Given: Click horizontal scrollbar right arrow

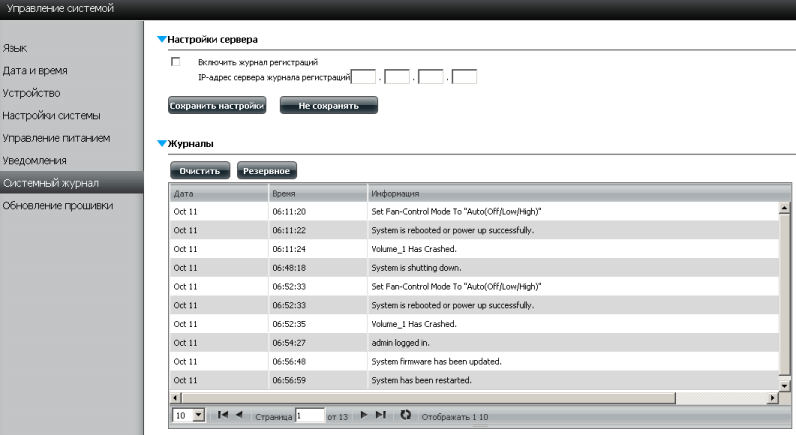Looking at the screenshot, I should tap(773, 397).
